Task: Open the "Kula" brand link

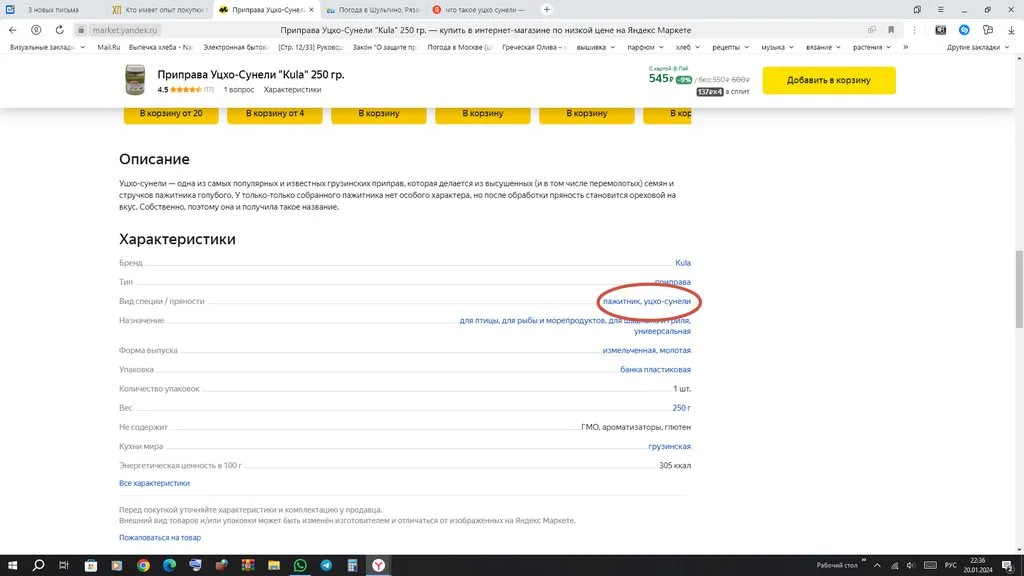Action: (682, 263)
